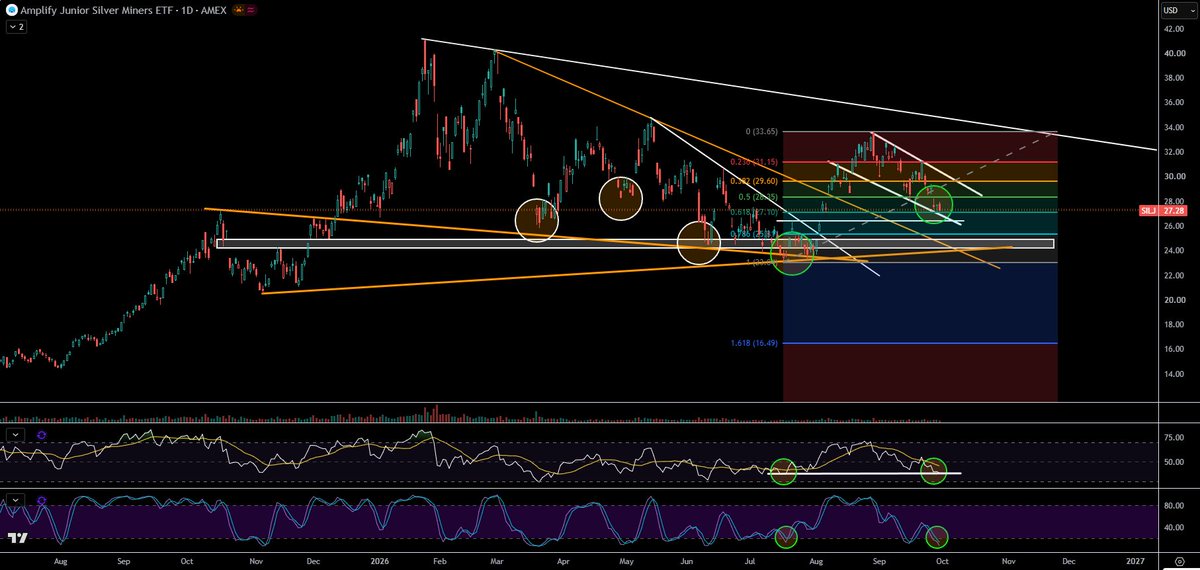Viewport: 1200px width, 570px height.
Task: Click the SILJ symbol logo icon
Action: 12,10
